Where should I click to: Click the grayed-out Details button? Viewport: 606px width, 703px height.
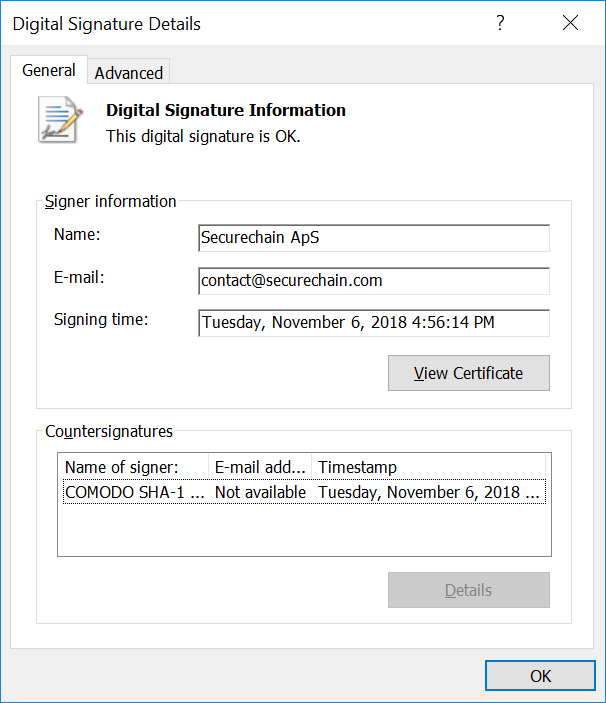[468, 590]
